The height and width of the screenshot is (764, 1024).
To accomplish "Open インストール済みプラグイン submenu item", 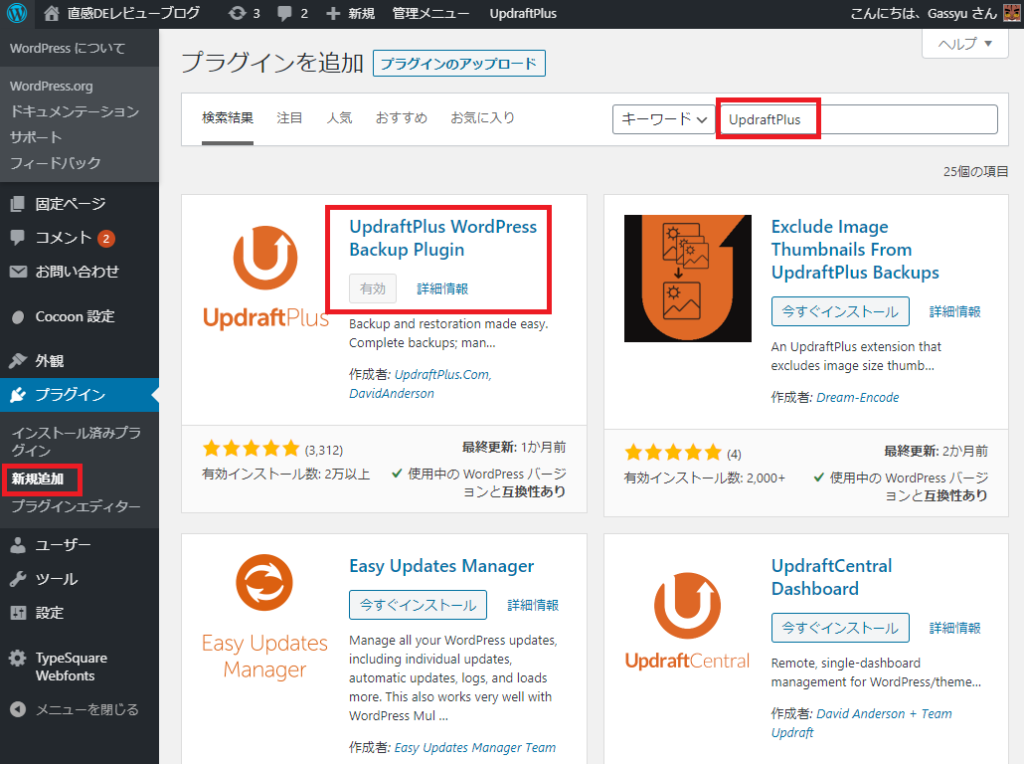I will (x=76, y=441).
